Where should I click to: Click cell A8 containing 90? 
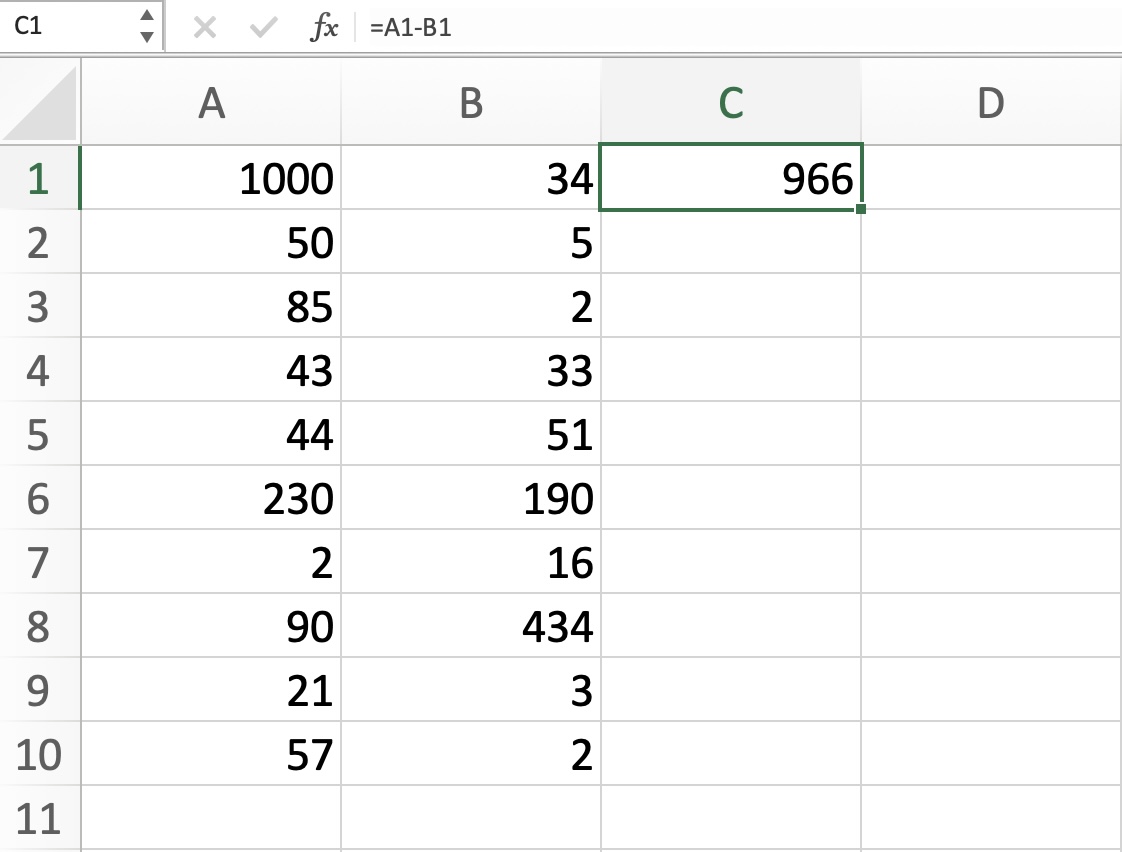point(211,625)
